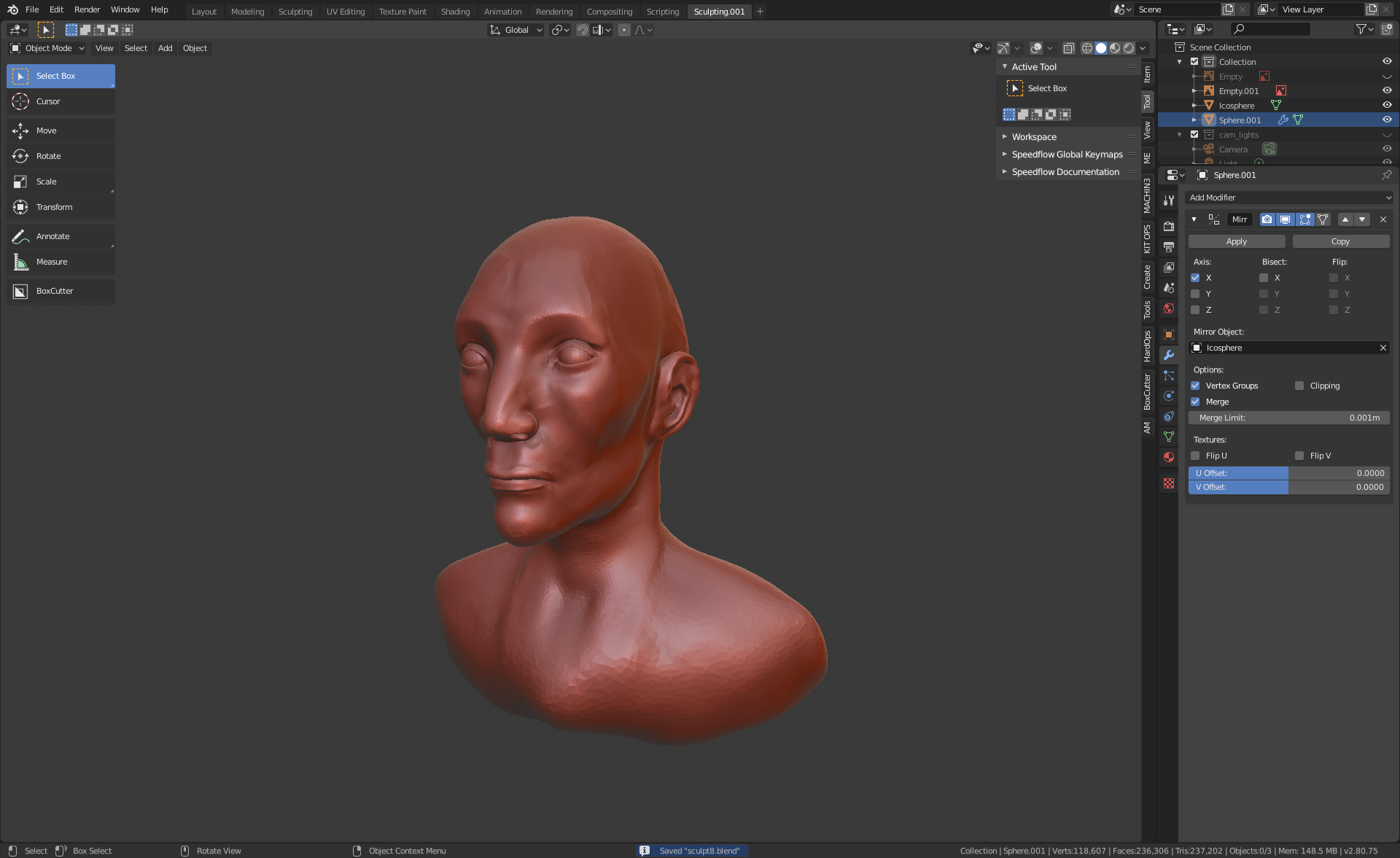
Task: Open the Material properties tab icon
Action: [x=1169, y=457]
